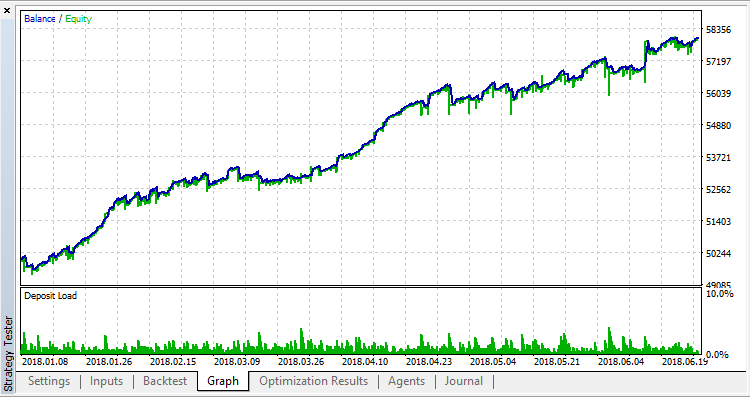Click the Balance legend label
The height and width of the screenshot is (398, 750).
(x=40, y=19)
